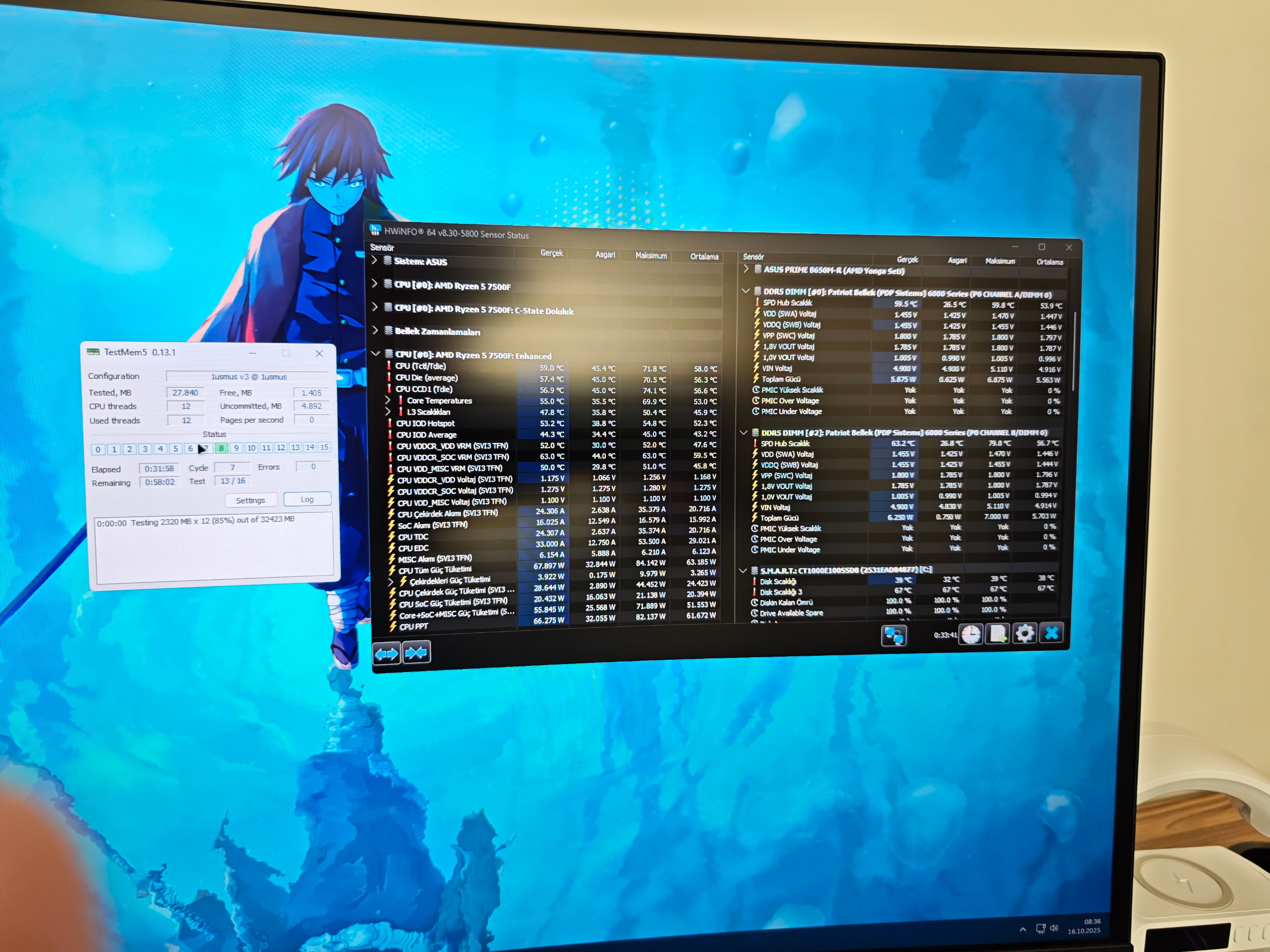Image resolution: width=1270 pixels, height=952 pixels.
Task: Expand the C-State Doluluk group
Action: click(x=375, y=306)
